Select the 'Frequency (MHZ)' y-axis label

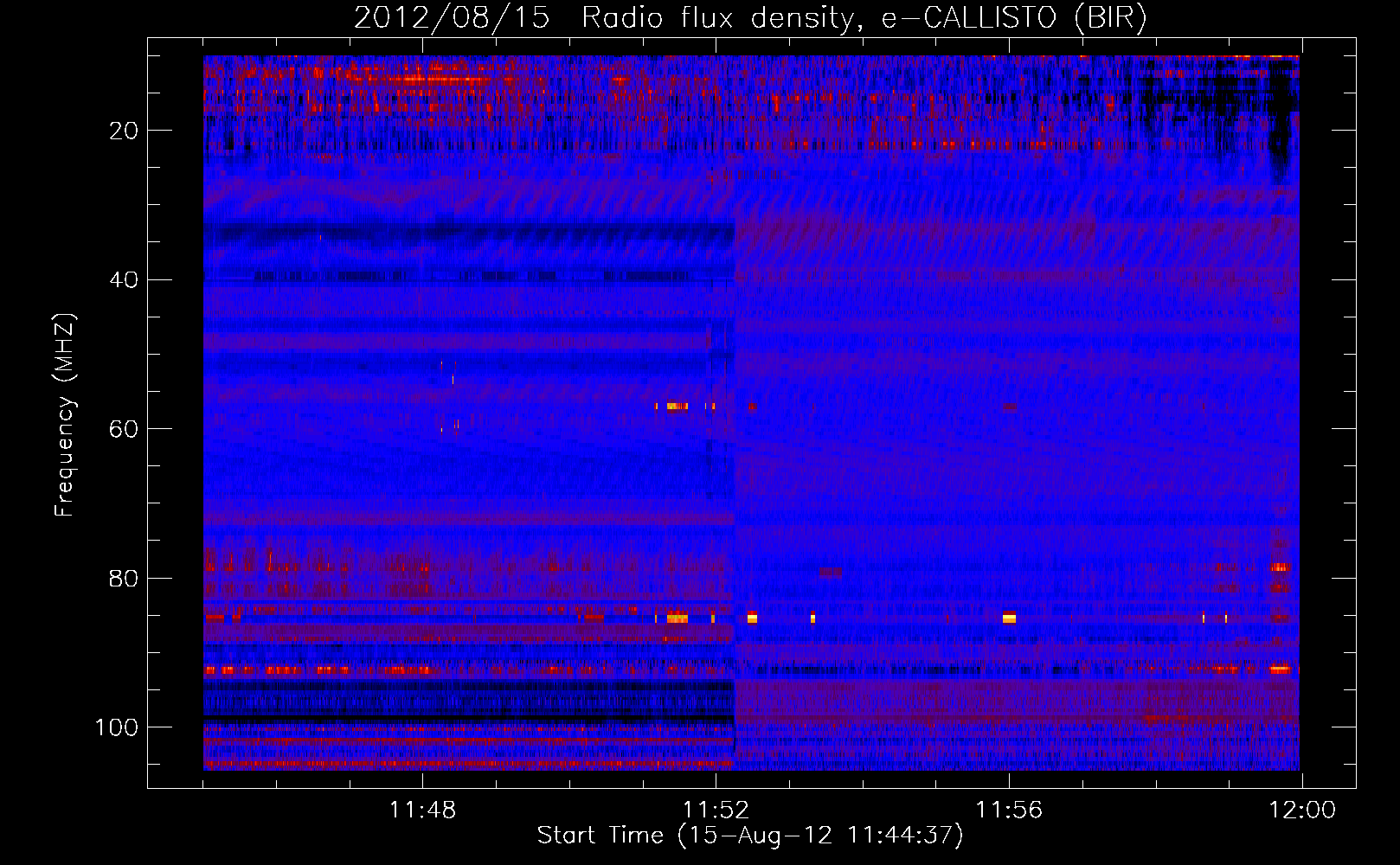pyautogui.click(x=65, y=414)
